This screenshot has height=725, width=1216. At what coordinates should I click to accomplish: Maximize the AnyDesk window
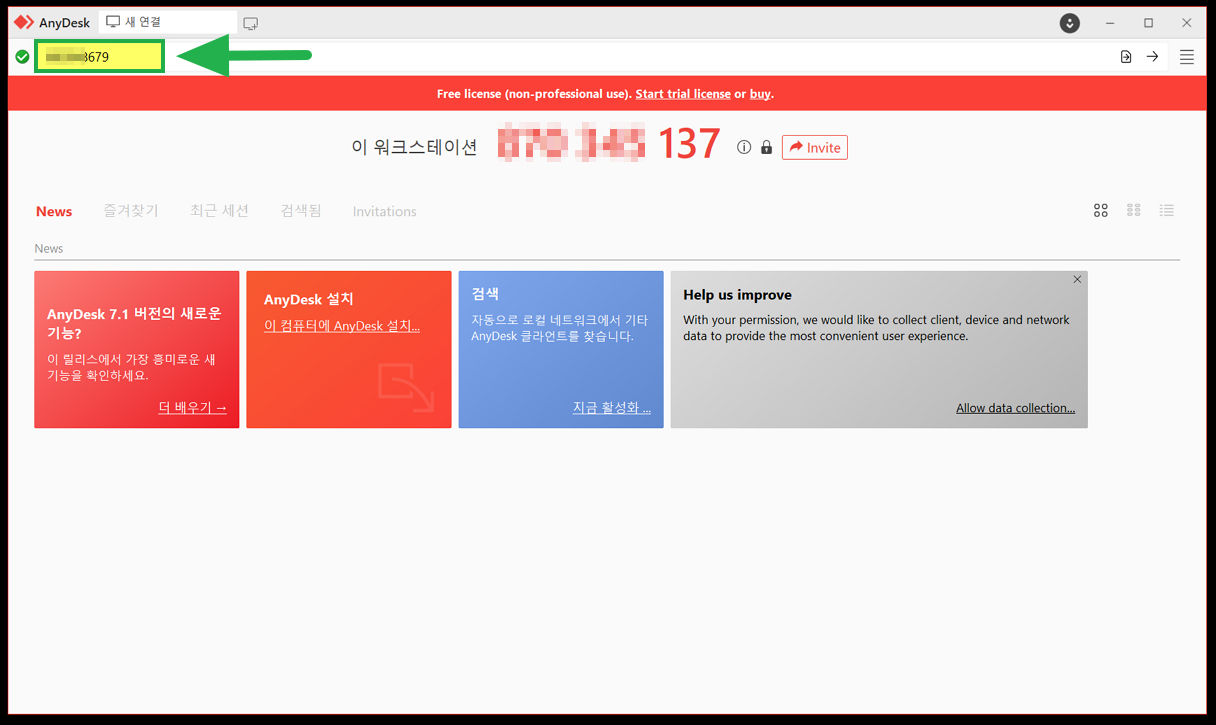click(x=1148, y=23)
